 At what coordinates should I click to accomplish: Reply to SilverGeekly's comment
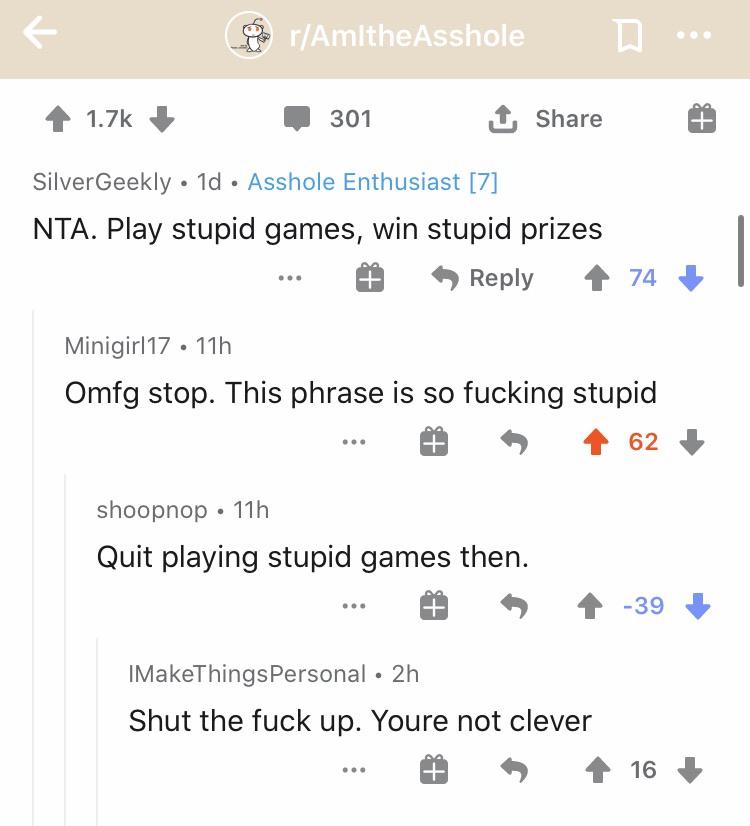tap(483, 278)
